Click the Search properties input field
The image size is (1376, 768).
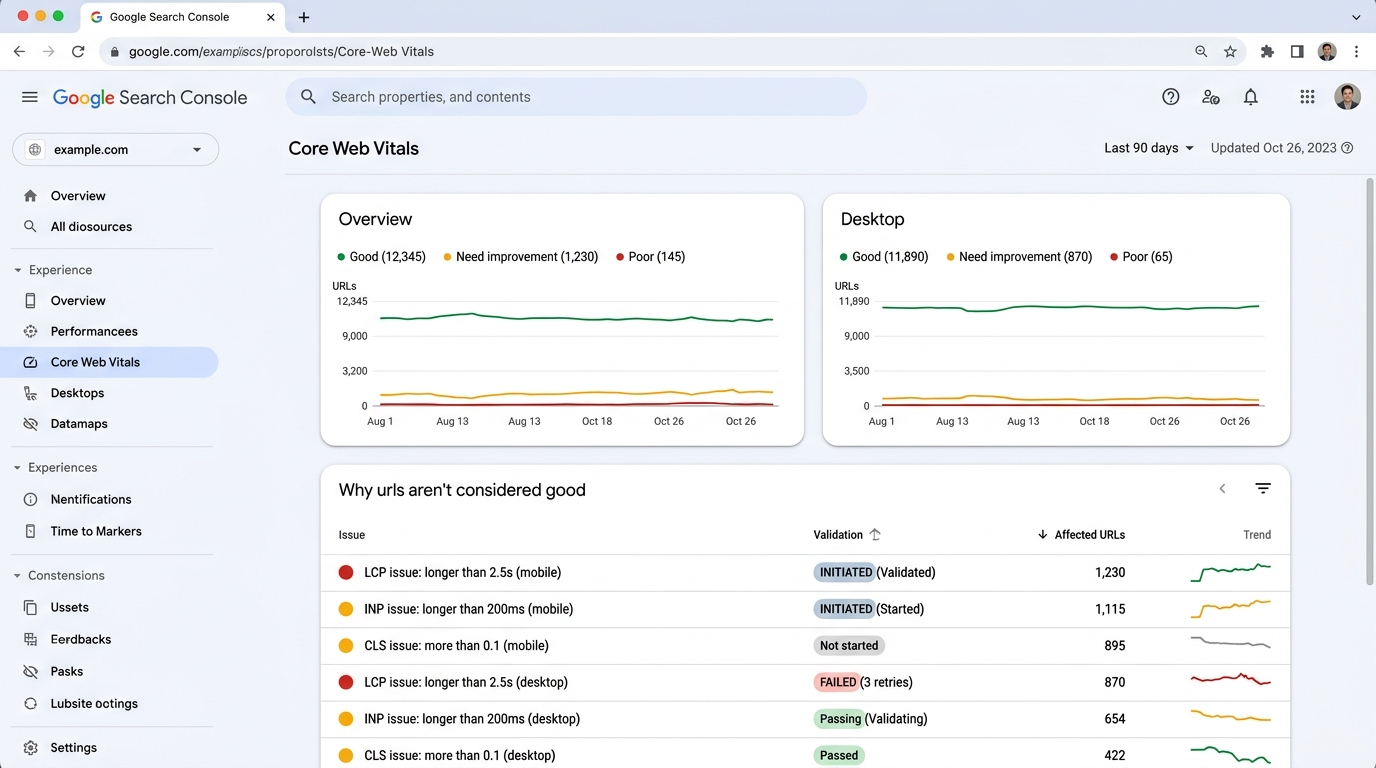576,97
